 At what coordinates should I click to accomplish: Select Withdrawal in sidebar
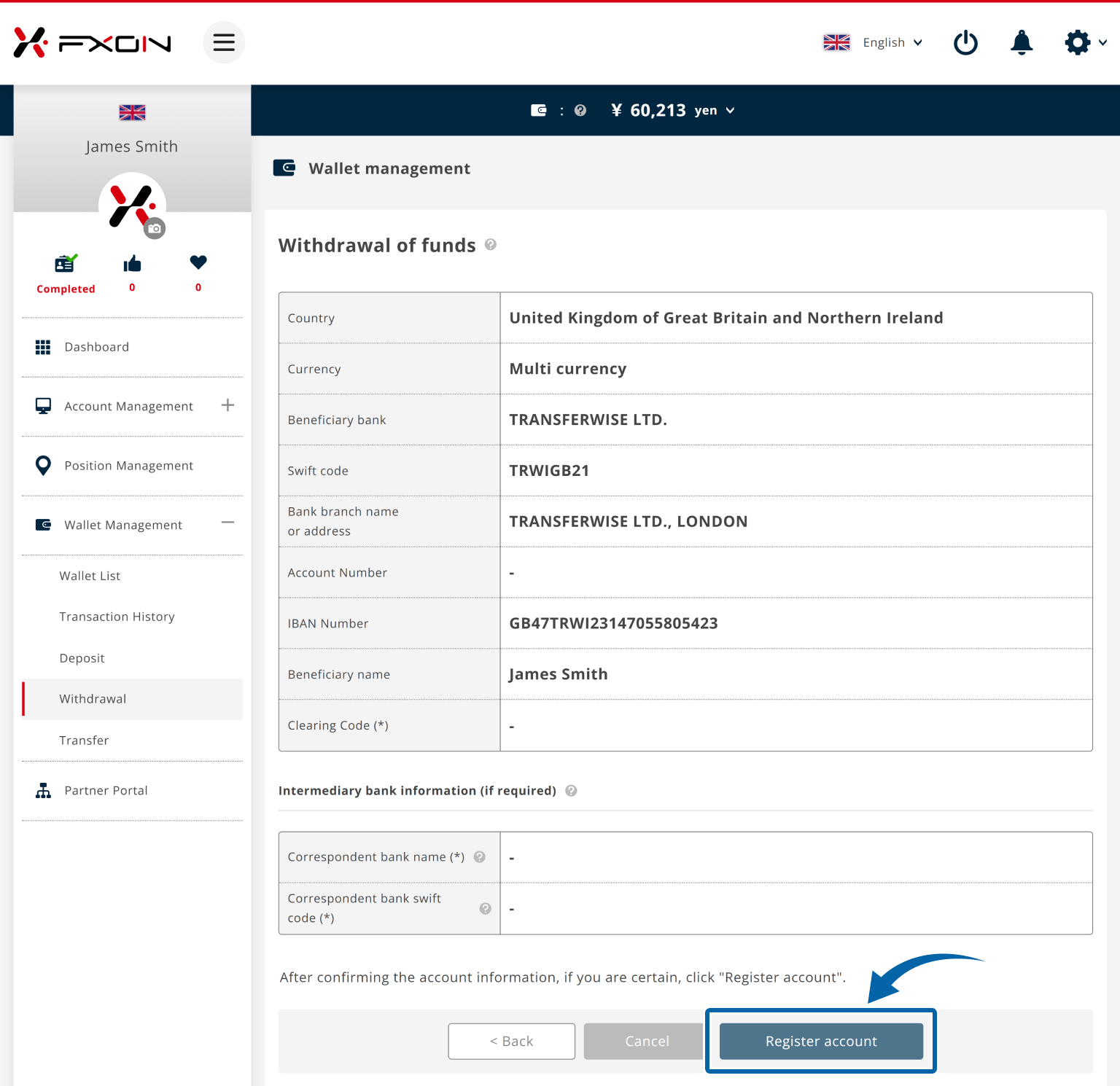pos(132,699)
